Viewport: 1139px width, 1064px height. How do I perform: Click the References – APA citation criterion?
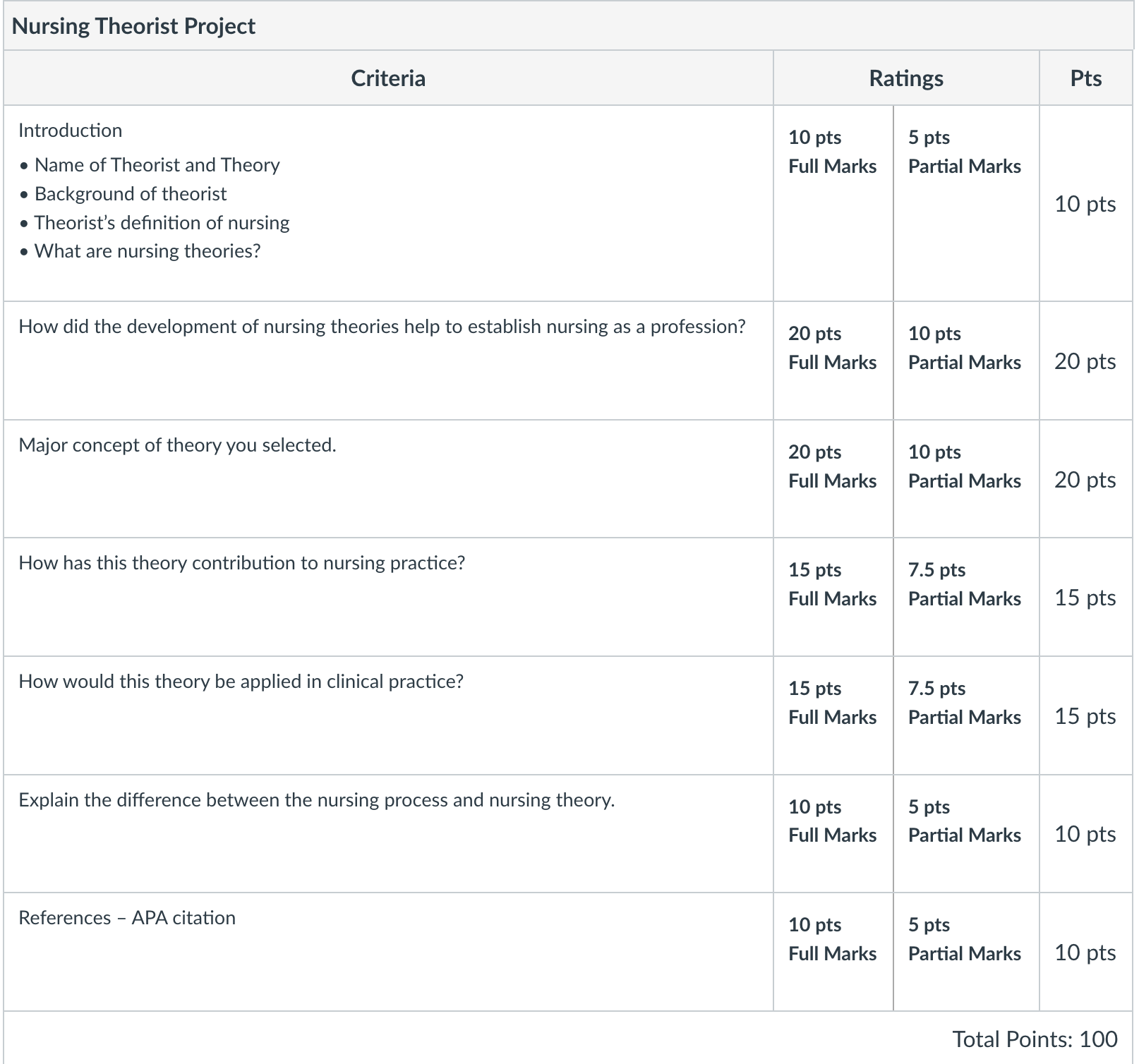127,917
